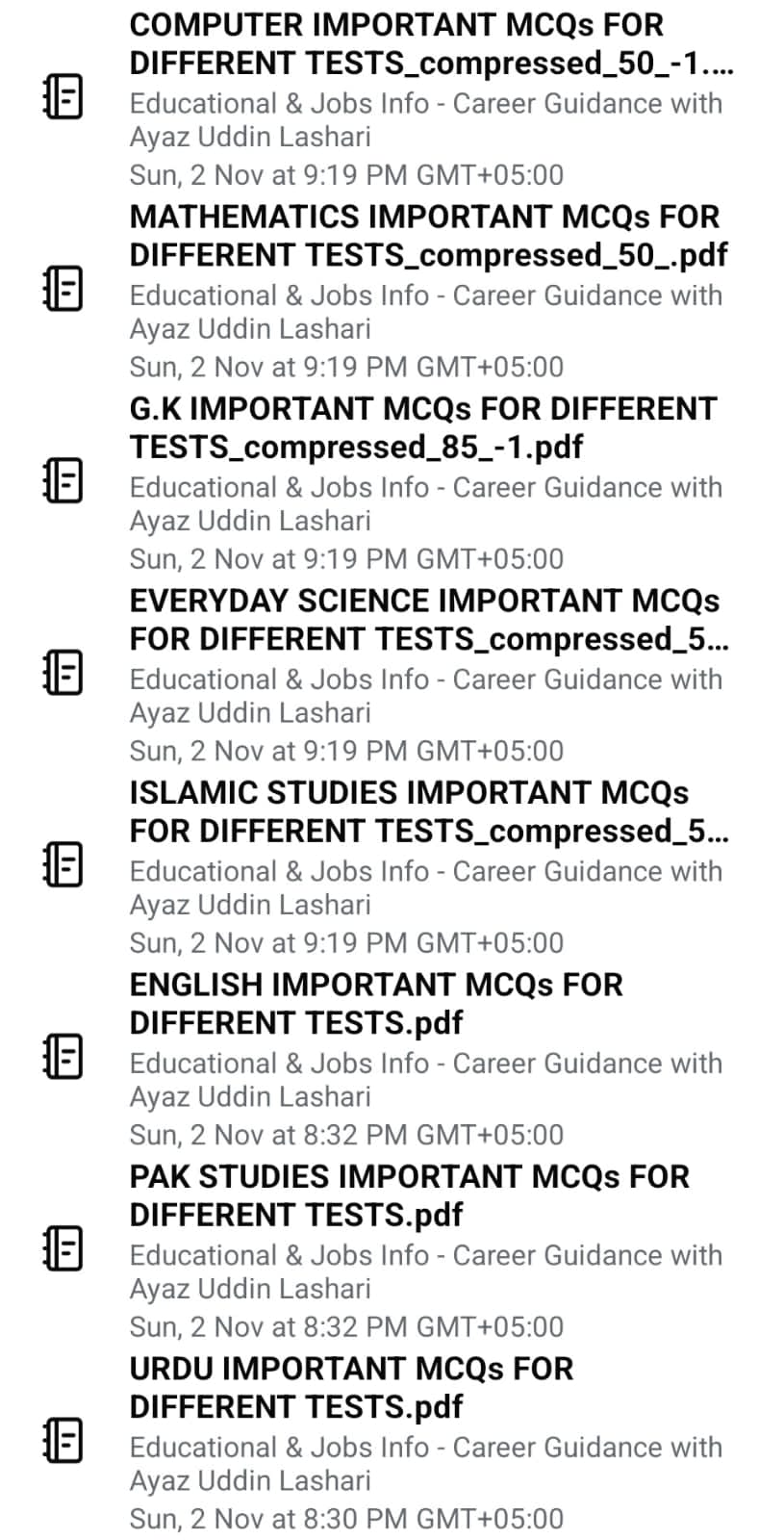This screenshot has height=1540, width=784.
Task: Open URDU IMPORTANT MCQs pdf title
Action: pyautogui.click(x=351, y=1387)
